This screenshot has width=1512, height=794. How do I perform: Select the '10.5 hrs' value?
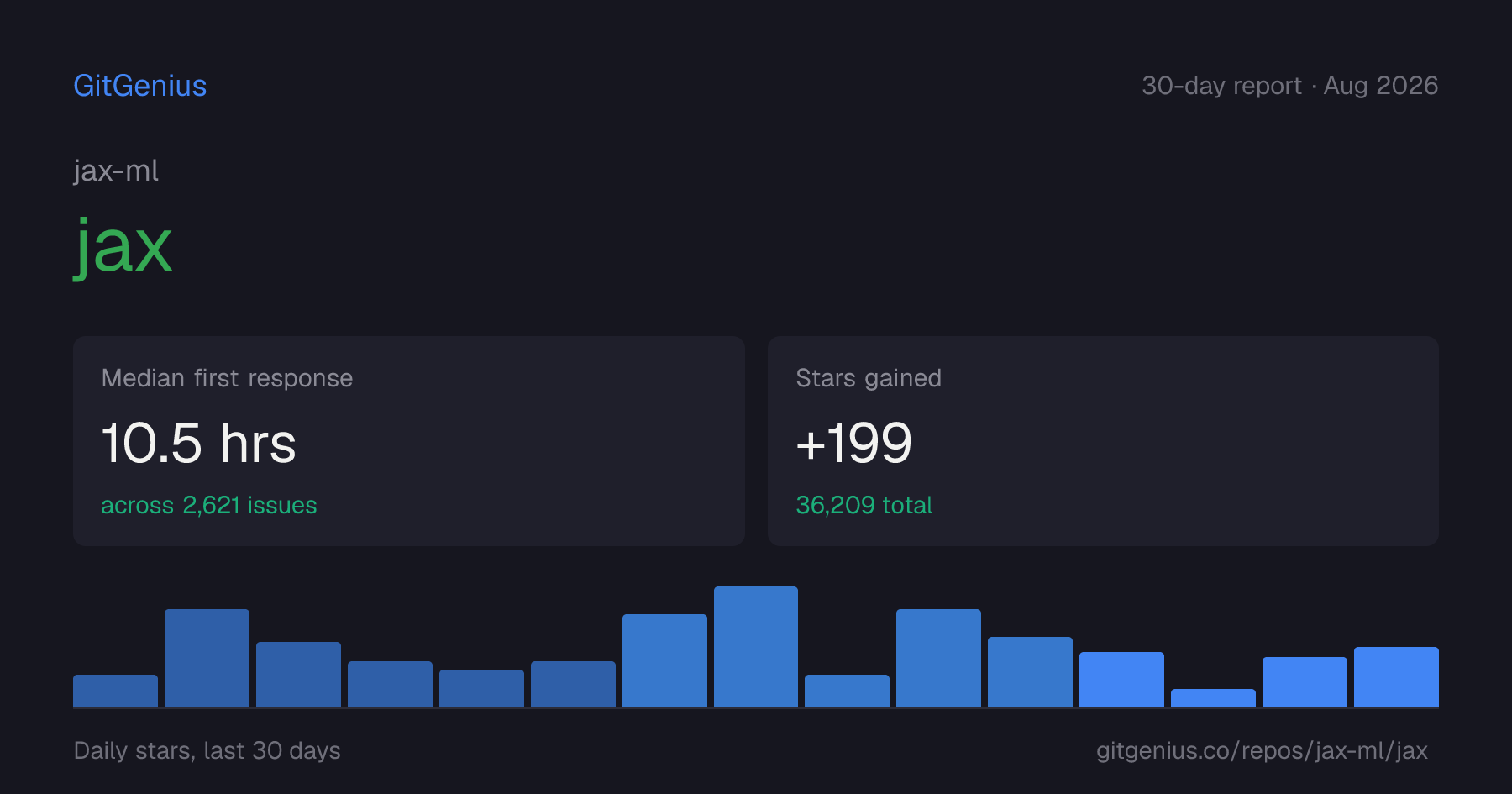(x=199, y=443)
